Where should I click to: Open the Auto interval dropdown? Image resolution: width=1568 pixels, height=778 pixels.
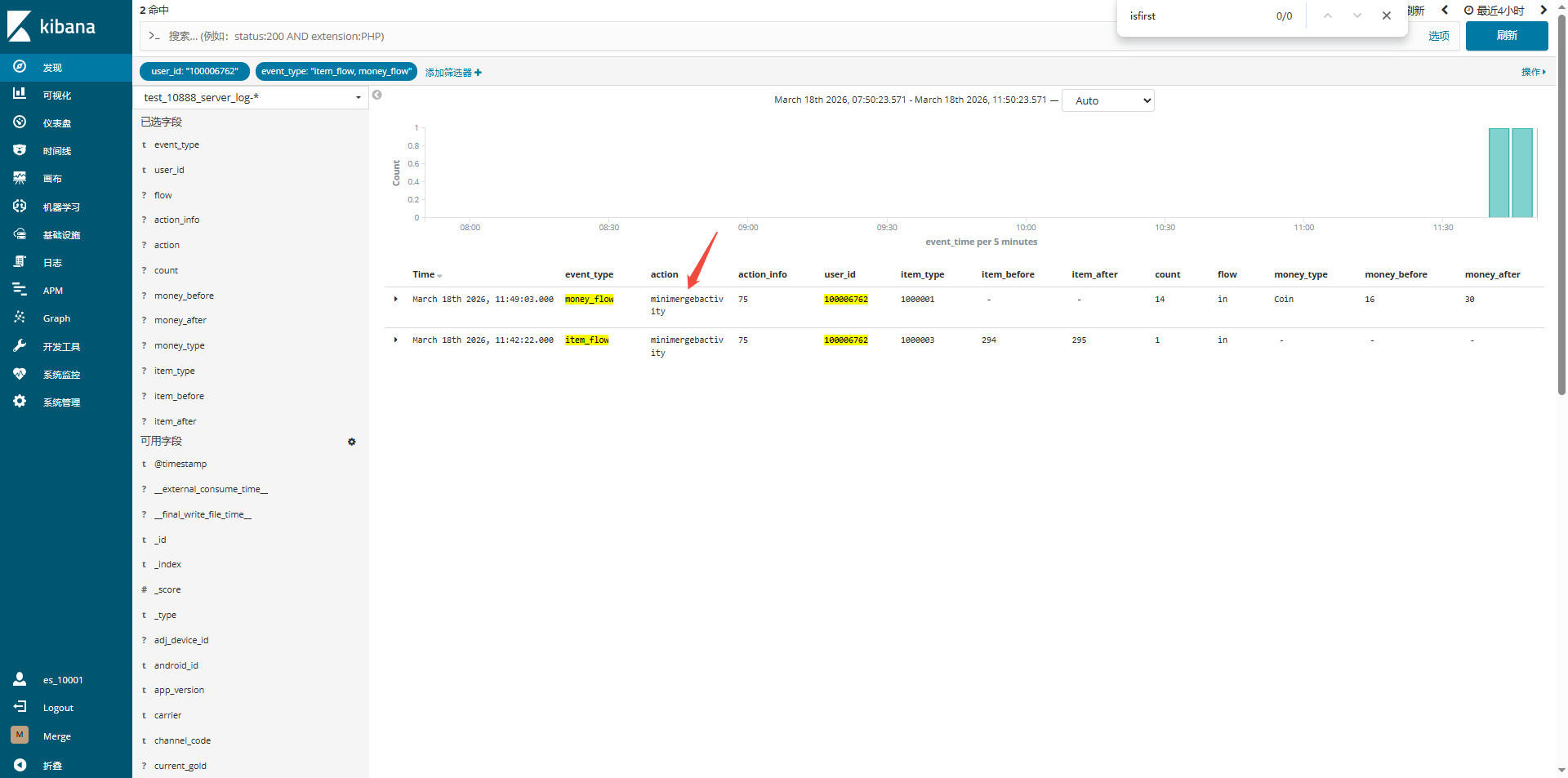1107,100
